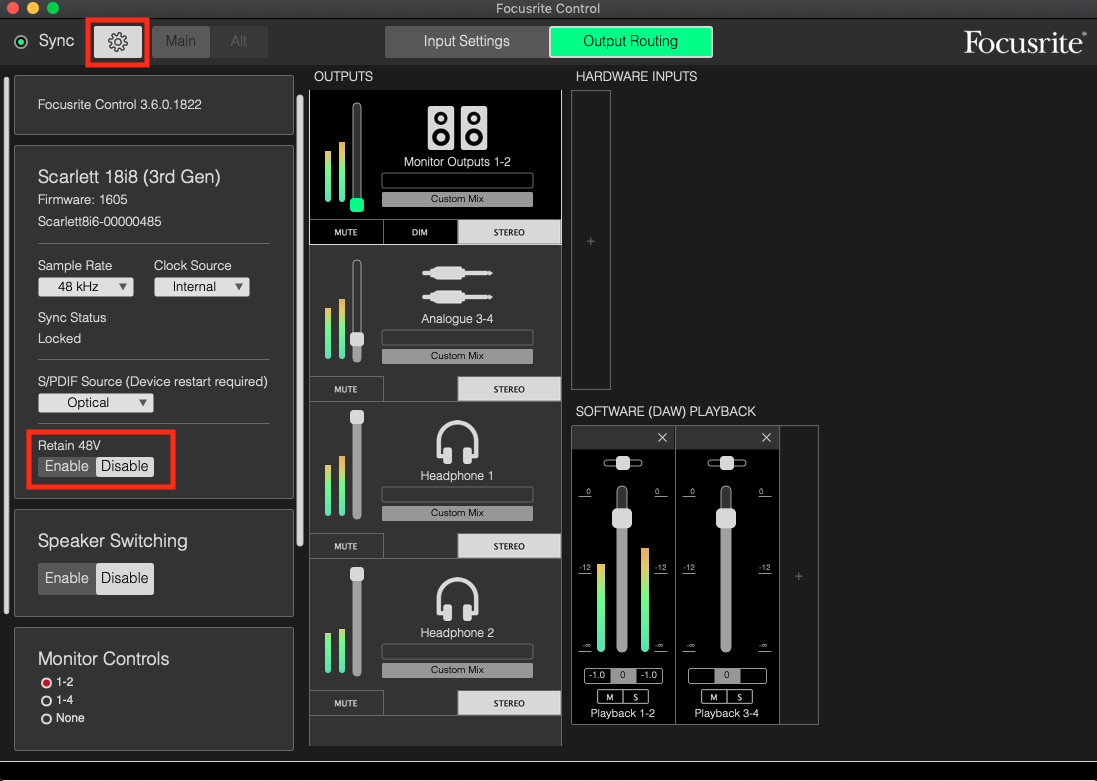Viewport: 1097px width, 781px height.
Task: Click the Playback 3-4 pan slider
Action: click(x=727, y=463)
